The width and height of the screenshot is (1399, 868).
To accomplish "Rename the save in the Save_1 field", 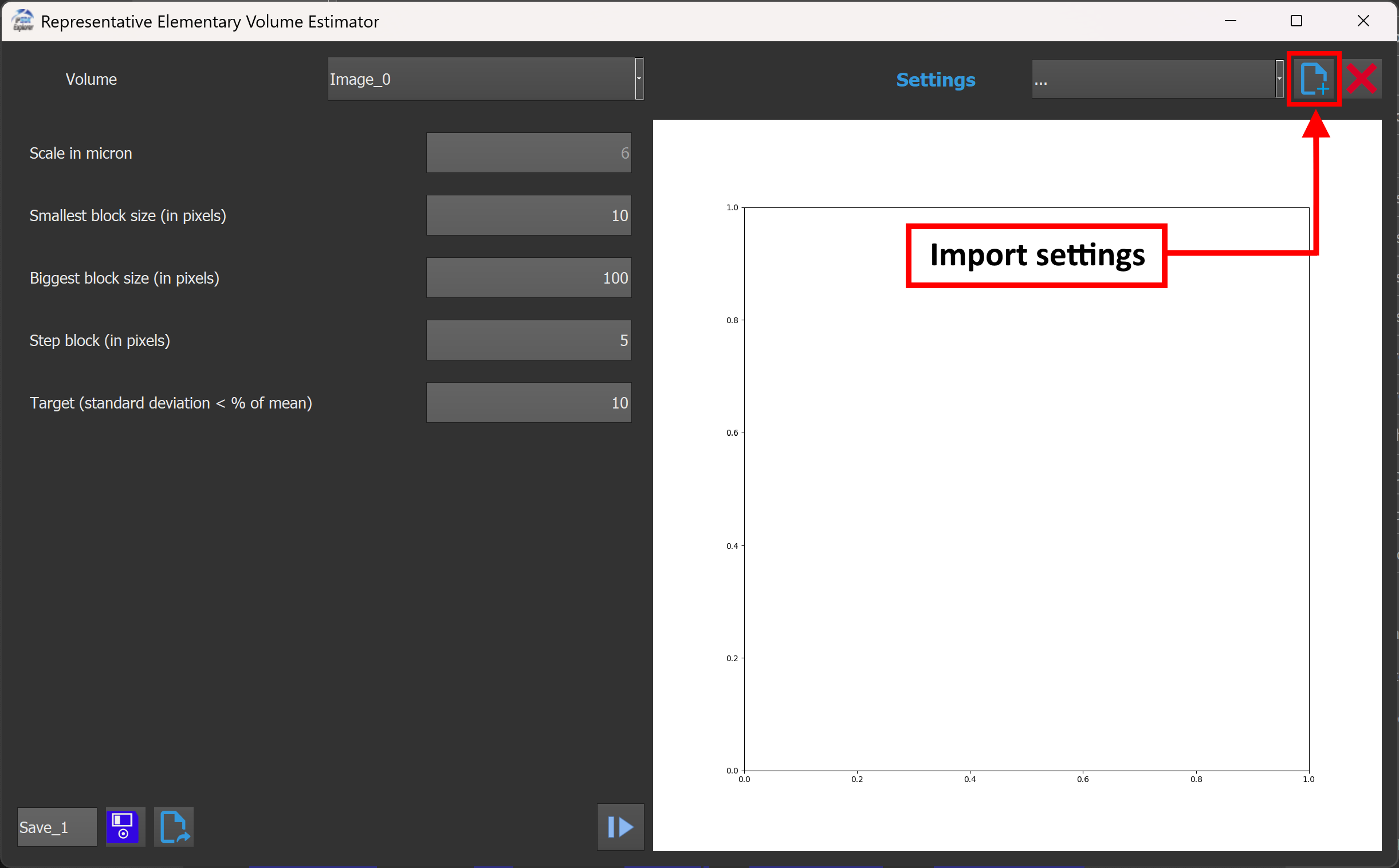I will coord(56,827).
